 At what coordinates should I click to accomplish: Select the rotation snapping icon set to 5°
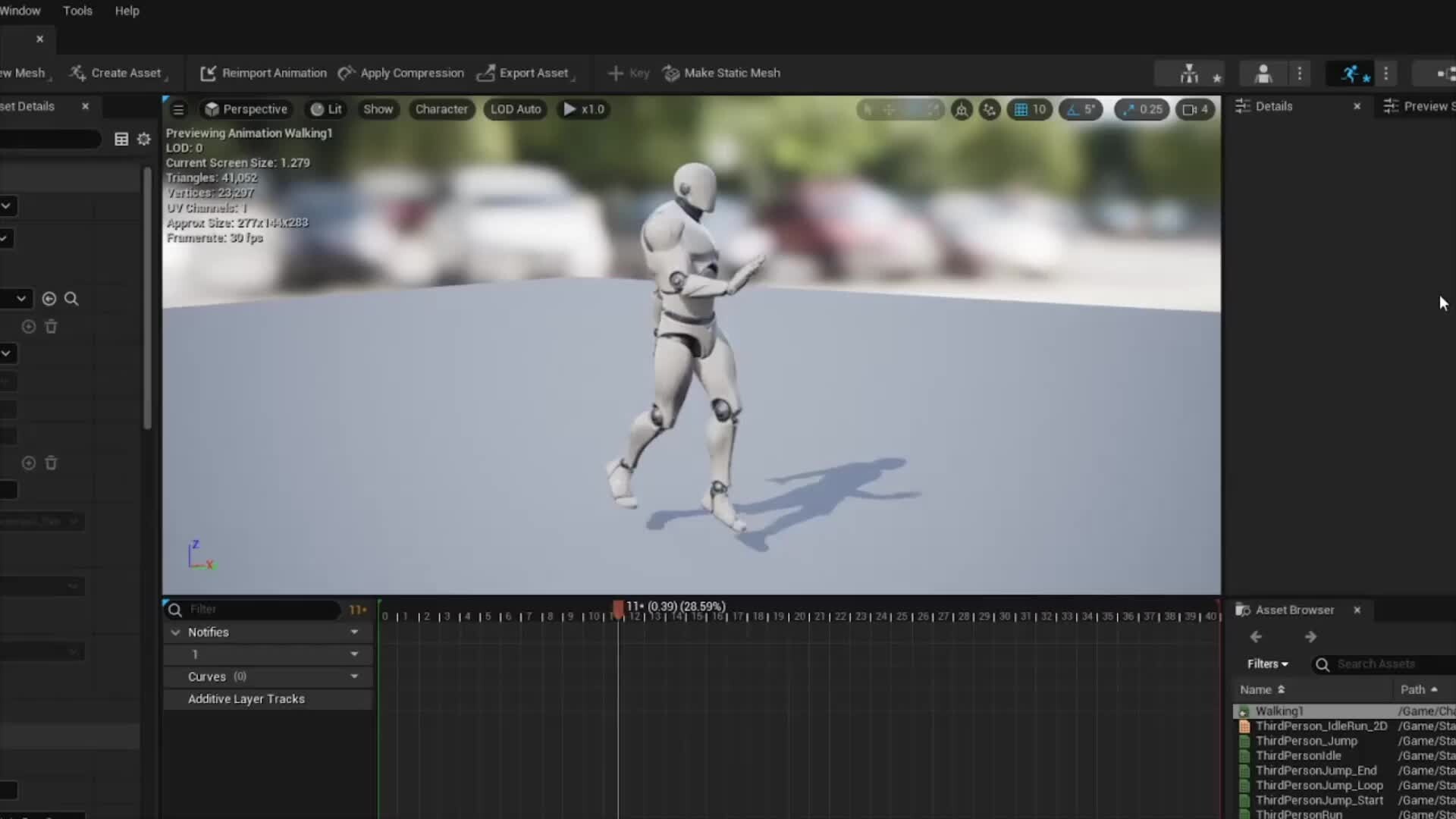click(x=1081, y=110)
